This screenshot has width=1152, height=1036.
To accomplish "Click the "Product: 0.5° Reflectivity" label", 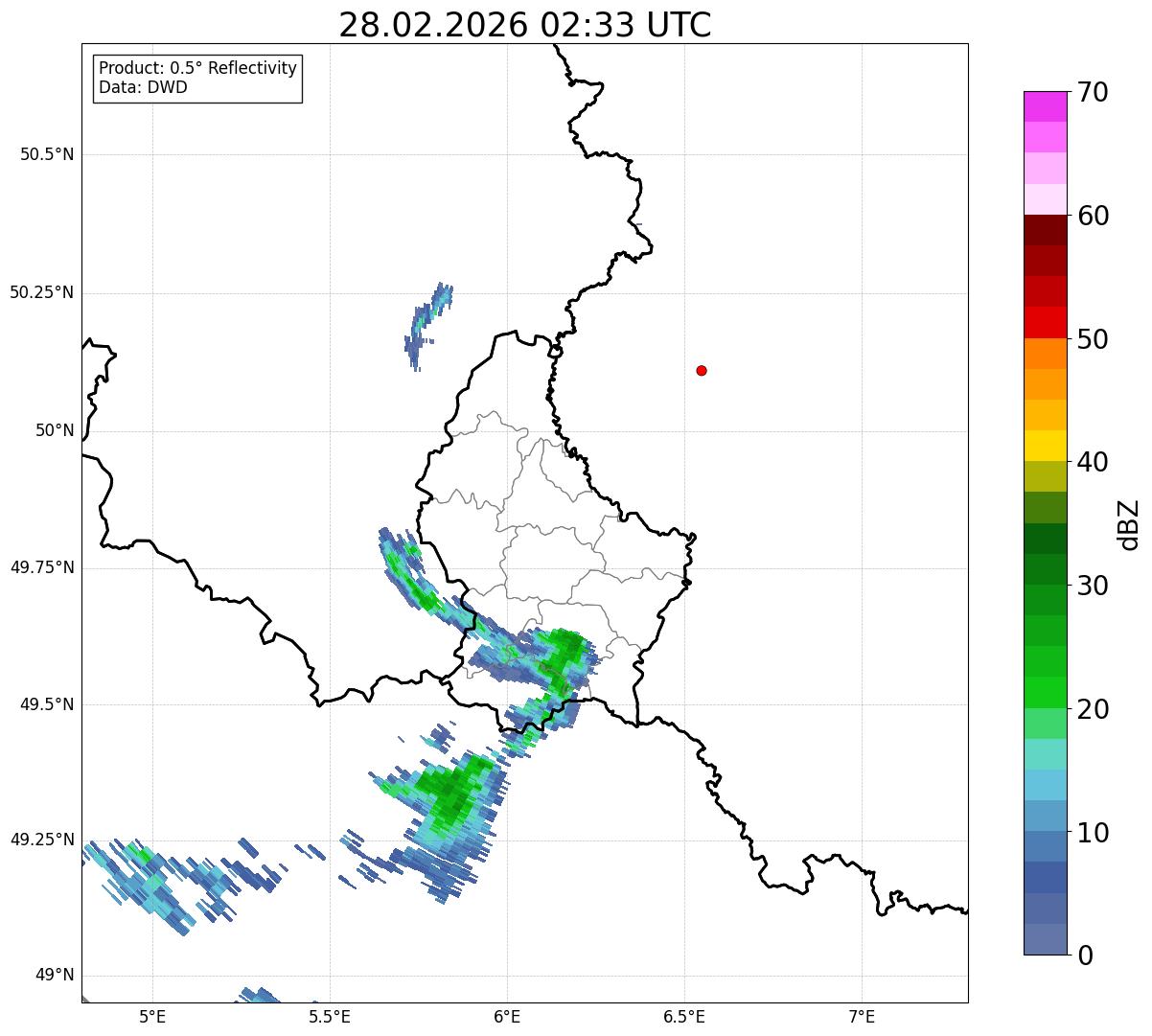I will click(197, 69).
